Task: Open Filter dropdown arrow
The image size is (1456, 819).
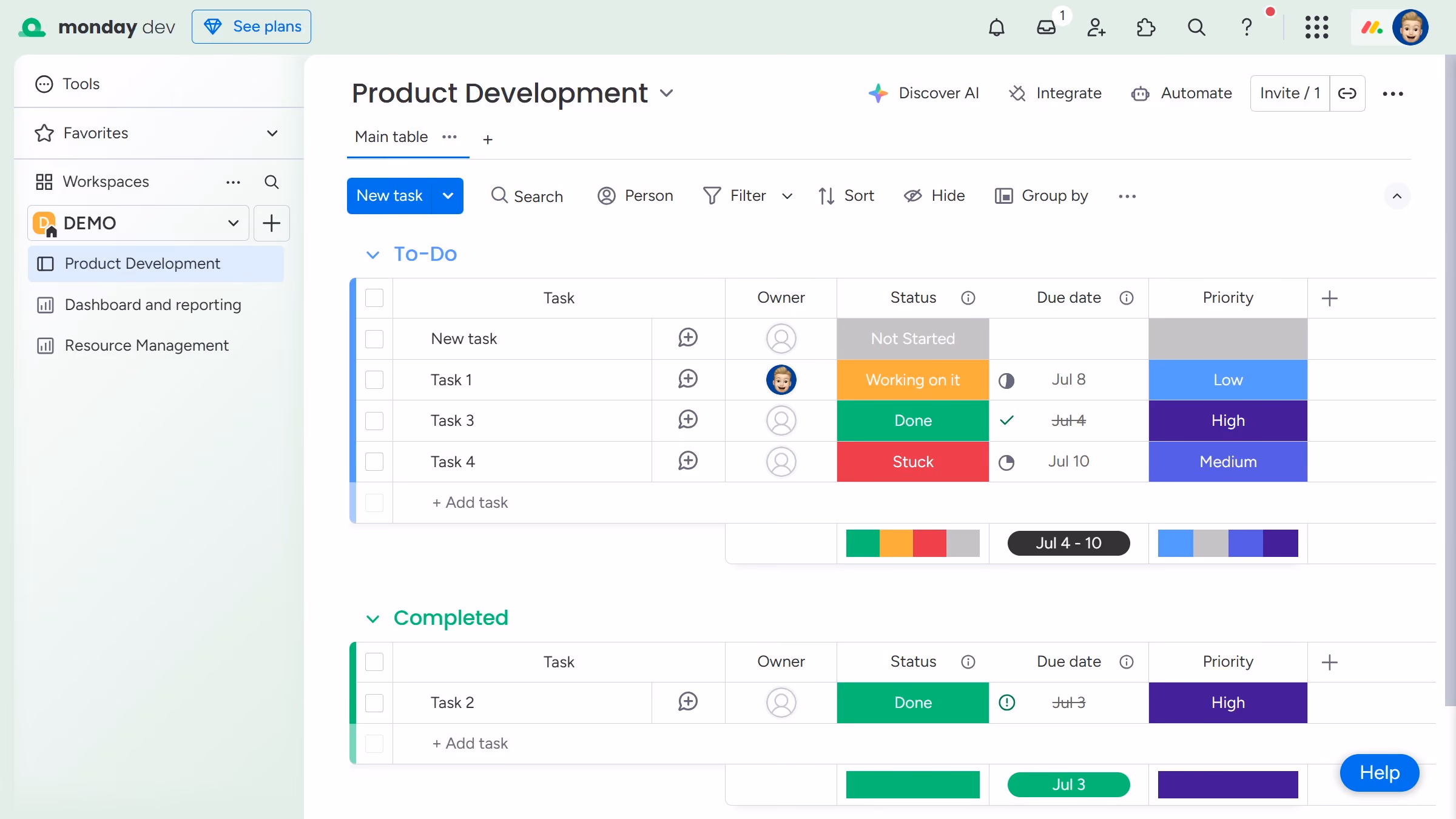Action: click(787, 196)
